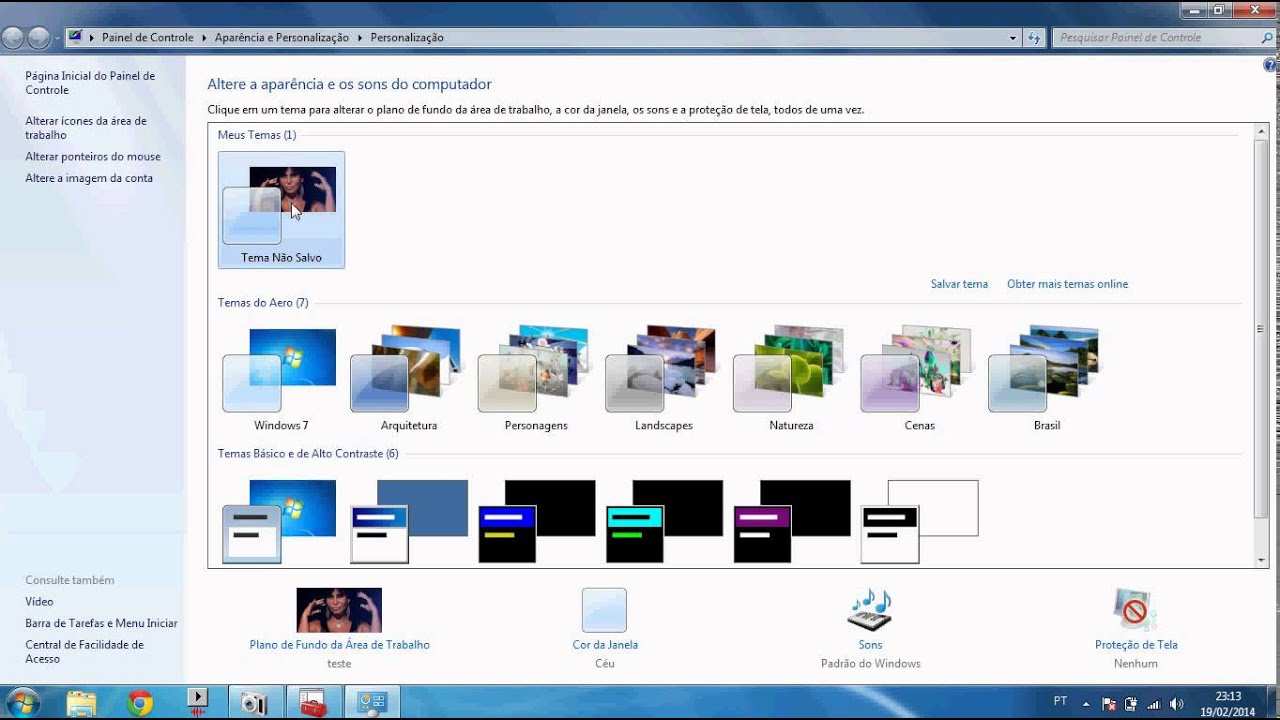Open Windows Explorer from taskbar
The width and height of the screenshot is (1280, 720).
click(x=82, y=702)
